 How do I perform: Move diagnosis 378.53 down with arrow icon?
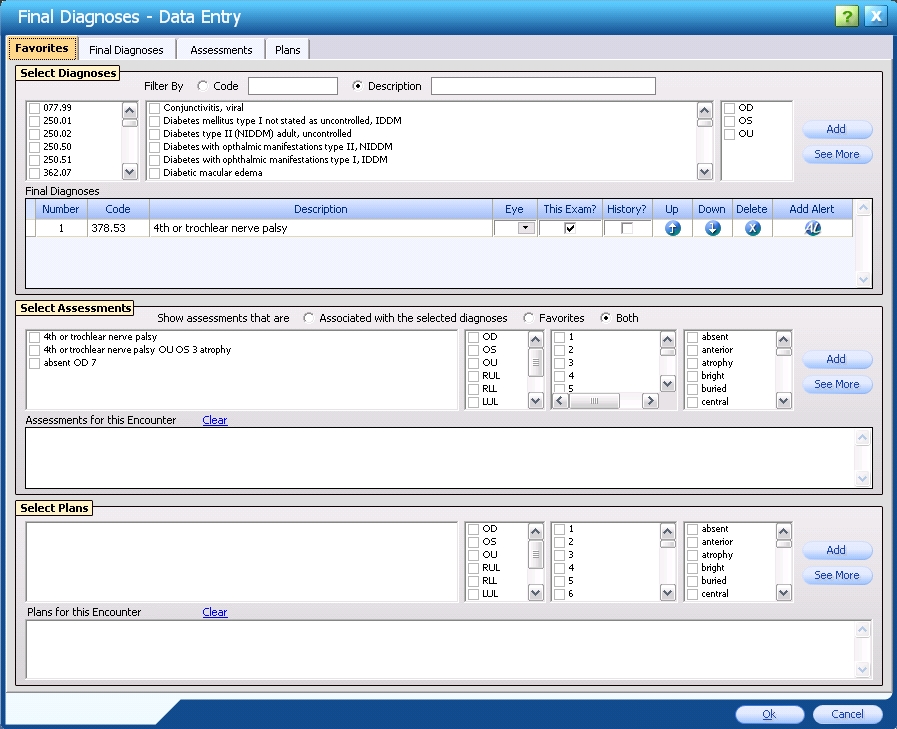coord(712,228)
